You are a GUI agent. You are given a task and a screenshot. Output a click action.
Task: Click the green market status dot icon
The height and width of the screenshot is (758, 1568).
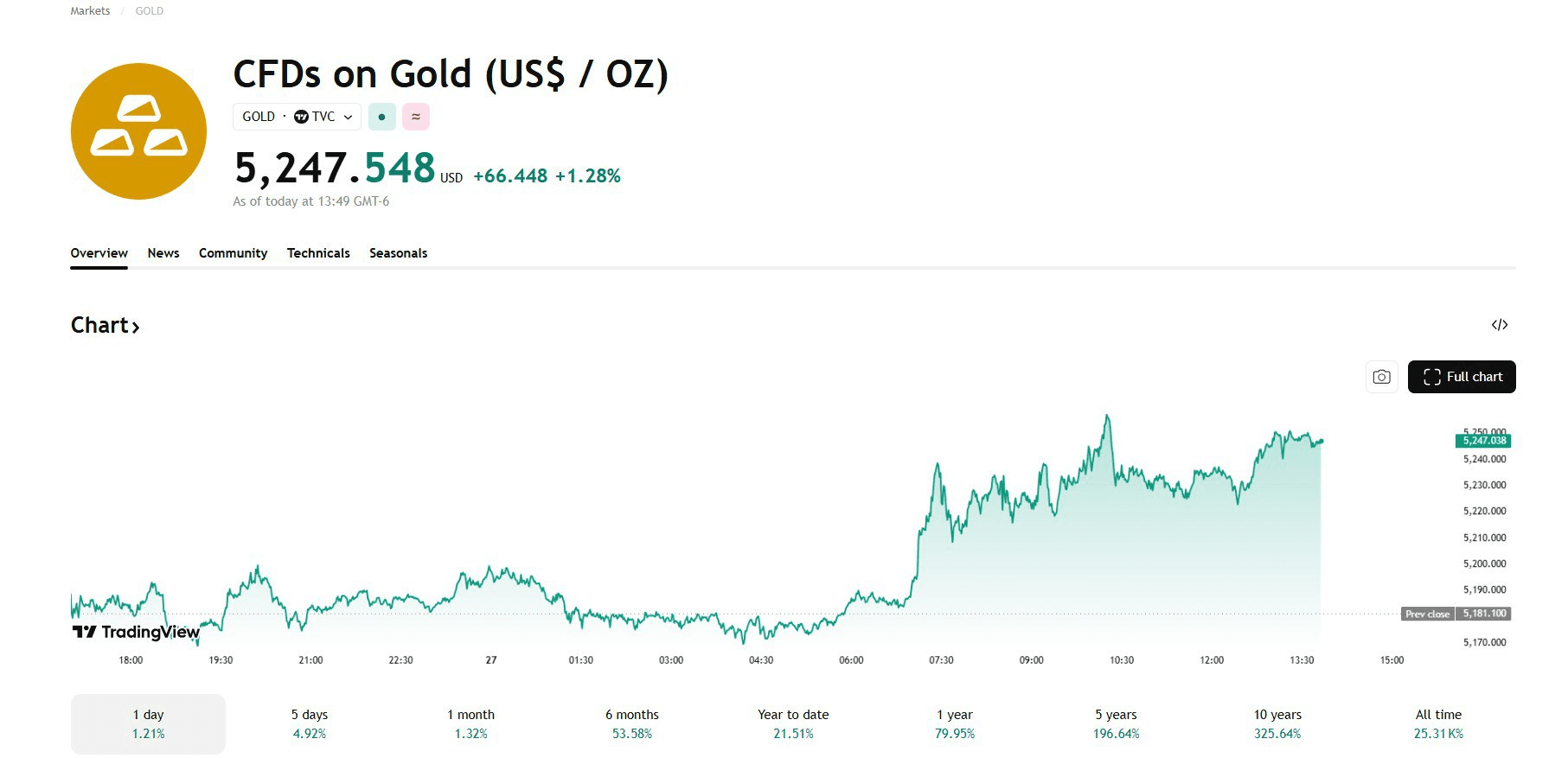(381, 117)
